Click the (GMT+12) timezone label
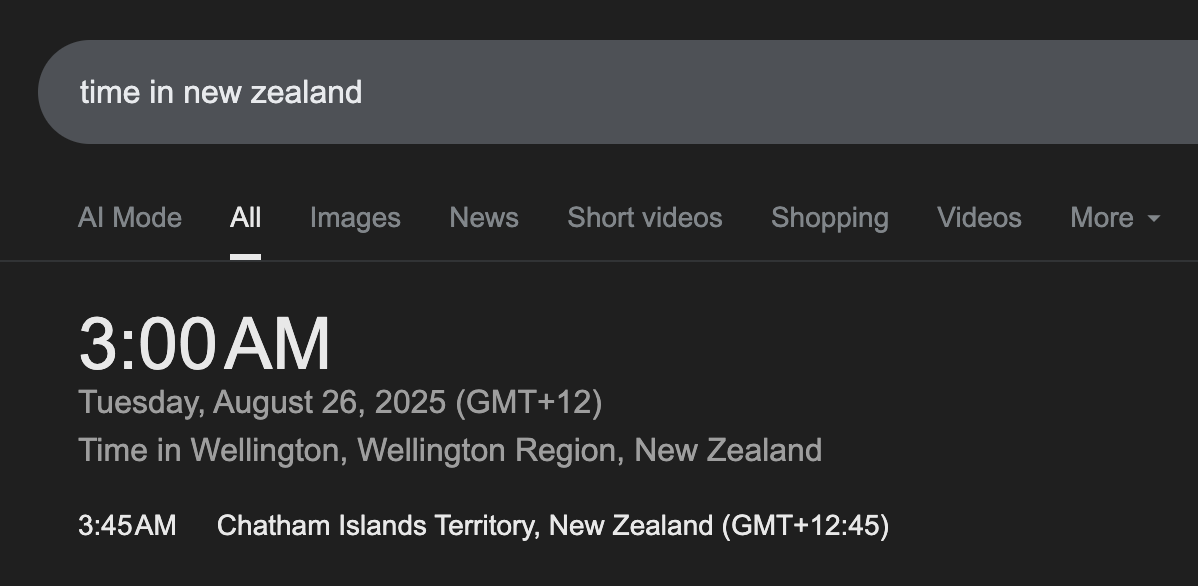Viewport: 1198px width, 586px height. [529, 403]
